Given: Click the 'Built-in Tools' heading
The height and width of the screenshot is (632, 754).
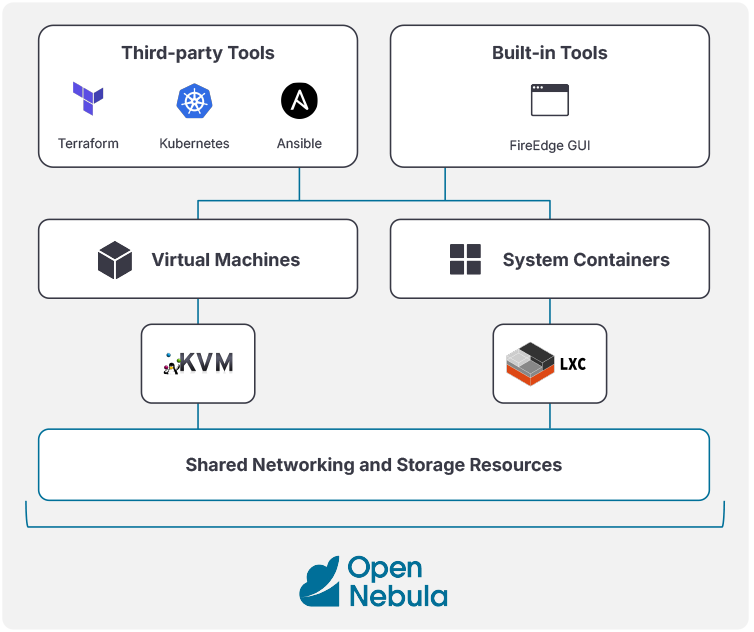Looking at the screenshot, I should (x=550, y=53).
